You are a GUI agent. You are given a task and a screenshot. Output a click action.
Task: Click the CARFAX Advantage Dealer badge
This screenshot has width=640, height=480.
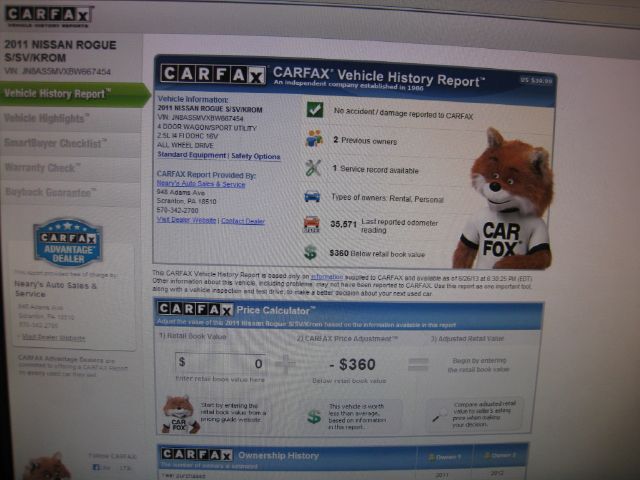68,242
